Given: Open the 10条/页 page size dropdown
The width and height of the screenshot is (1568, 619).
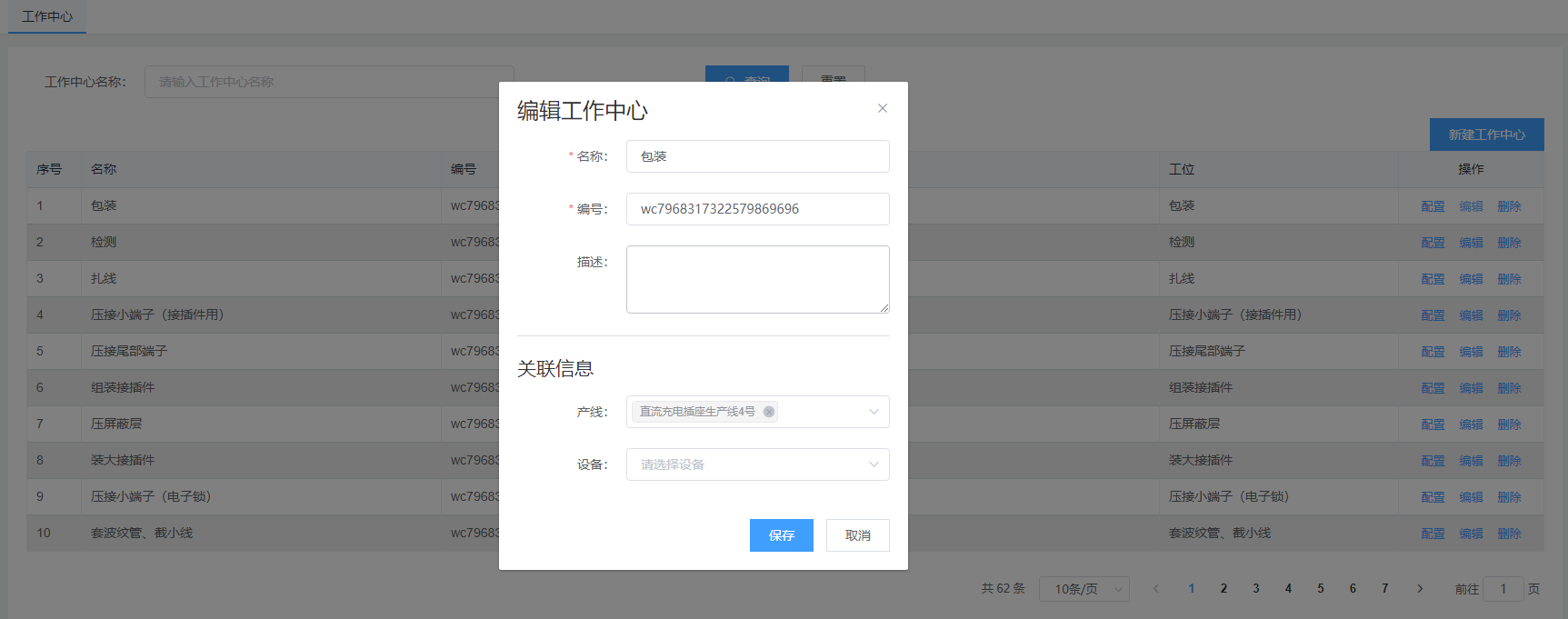Looking at the screenshot, I should click(x=1084, y=589).
